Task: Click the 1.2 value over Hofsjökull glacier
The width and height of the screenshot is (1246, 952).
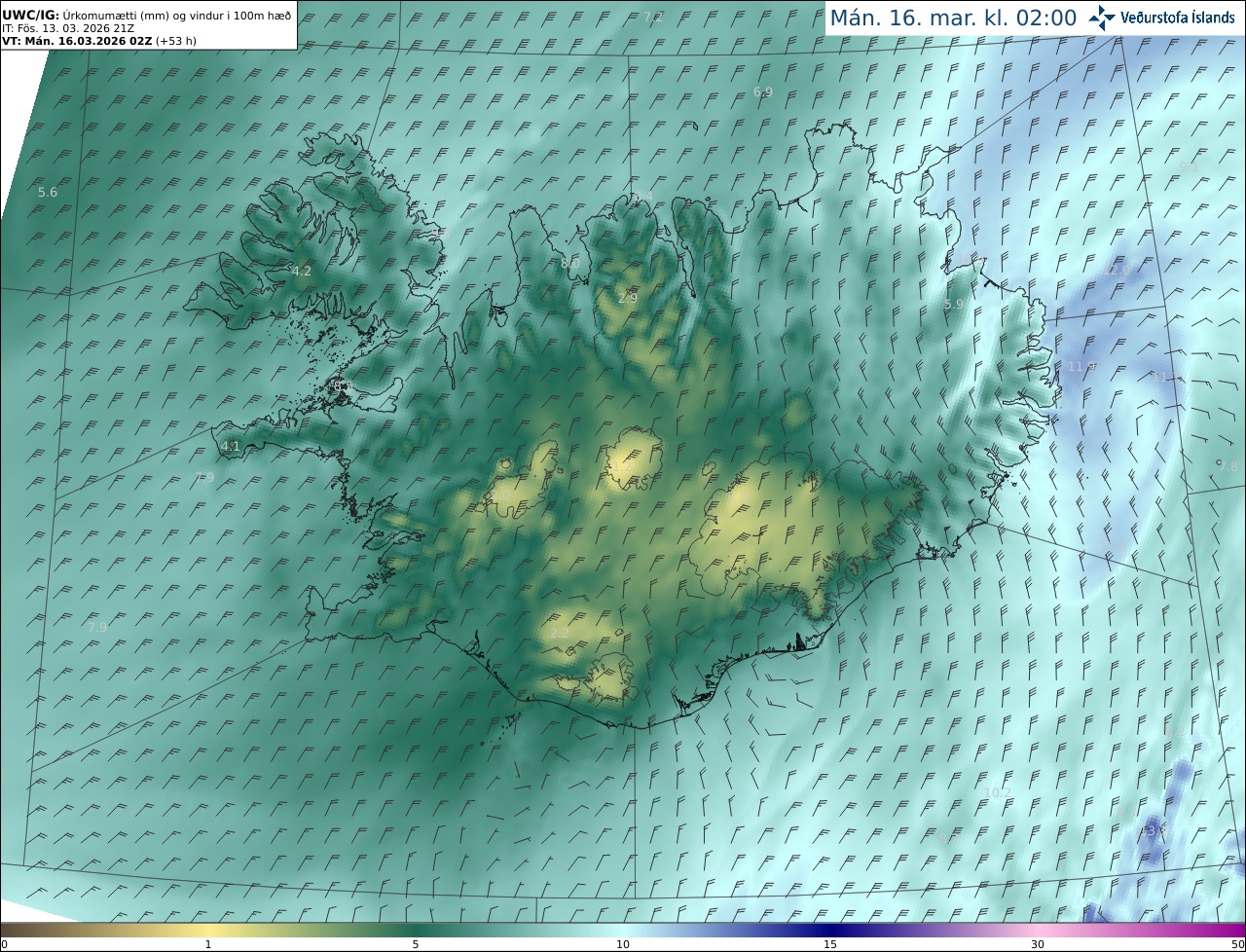Action: pyautogui.click(x=623, y=467)
